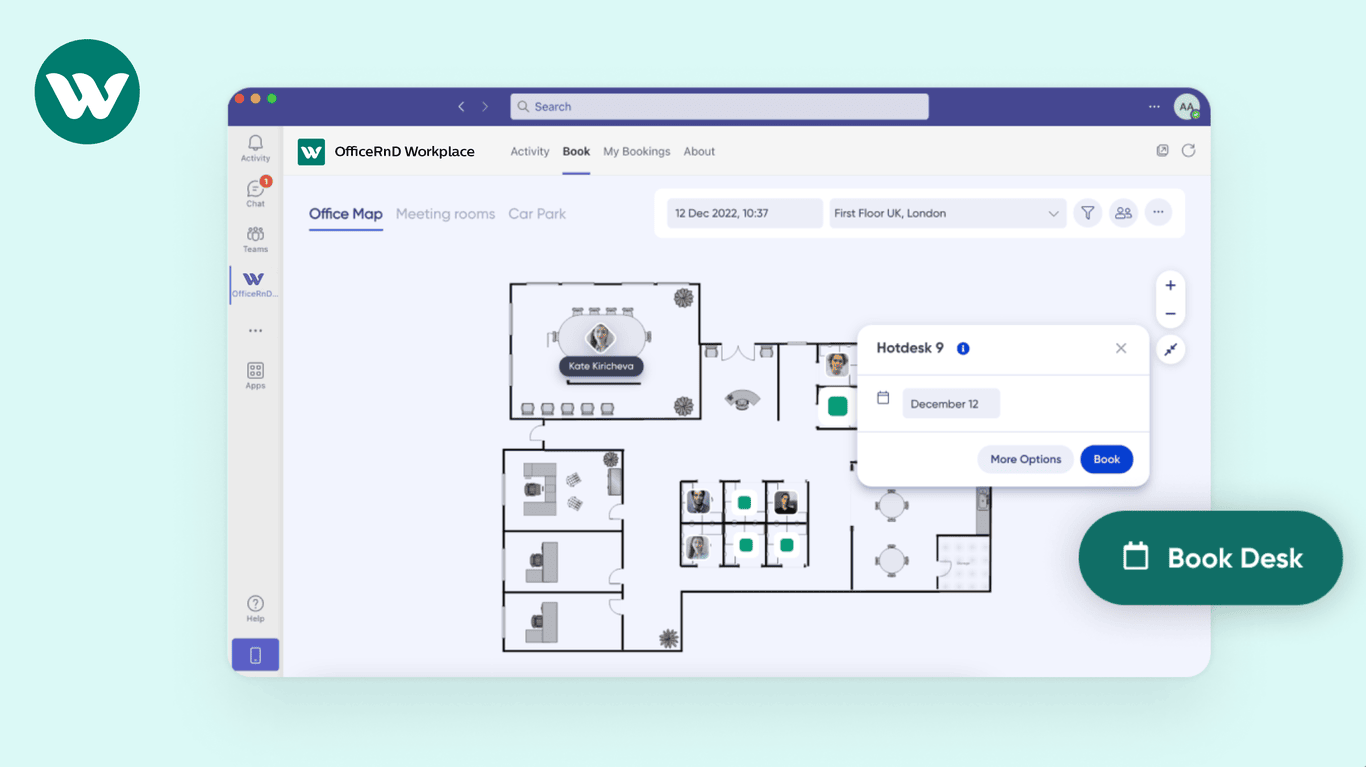Viewport: 1366px width, 768px height.
Task: Collapse the map with the fit icon
Action: pos(1170,350)
